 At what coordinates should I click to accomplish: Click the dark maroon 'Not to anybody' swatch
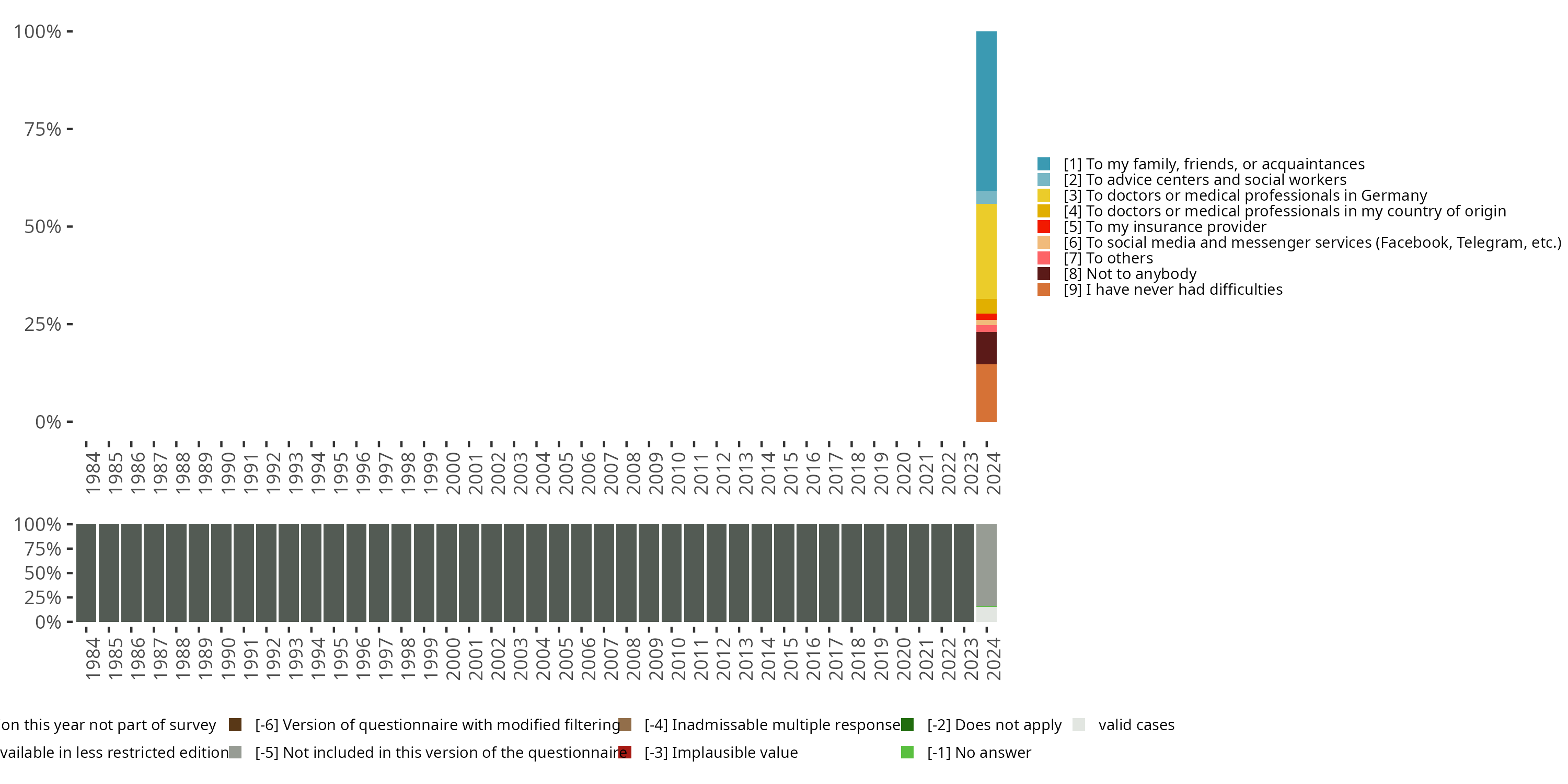pyautogui.click(x=1043, y=274)
